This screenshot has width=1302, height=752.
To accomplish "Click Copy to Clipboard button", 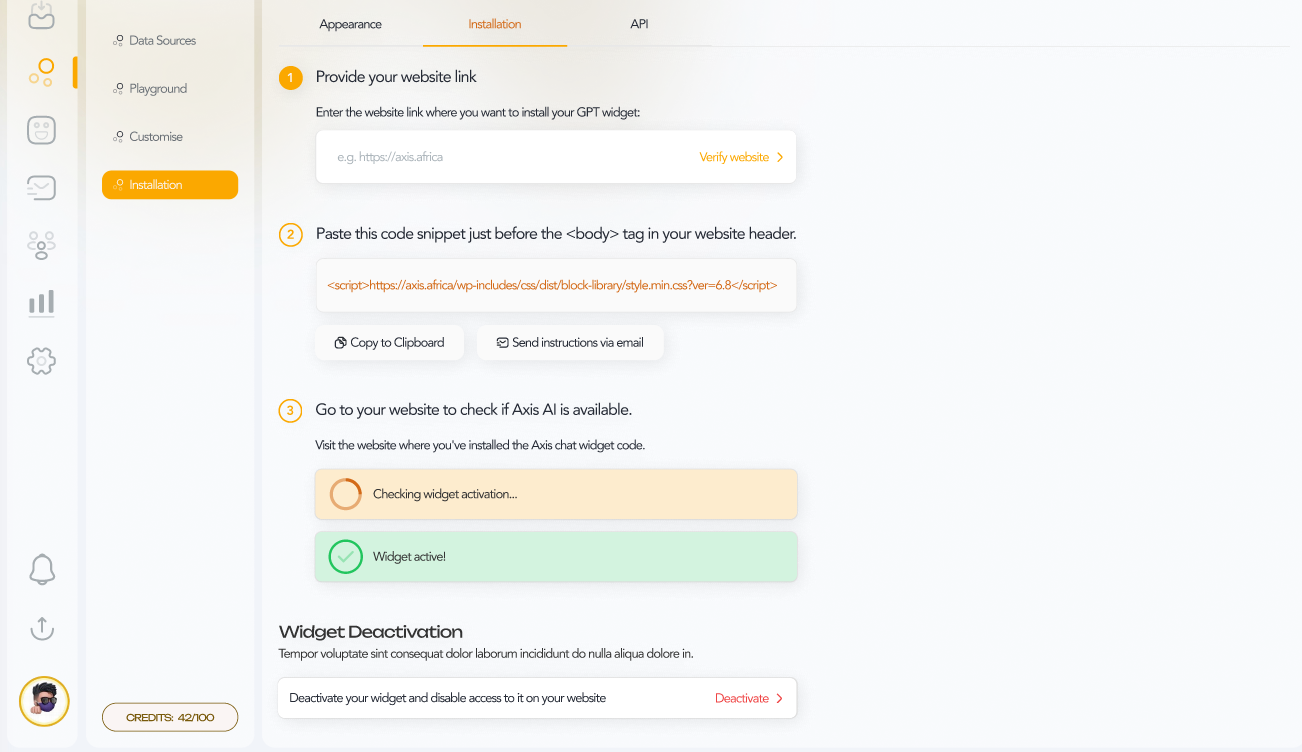I will pyautogui.click(x=389, y=342).
